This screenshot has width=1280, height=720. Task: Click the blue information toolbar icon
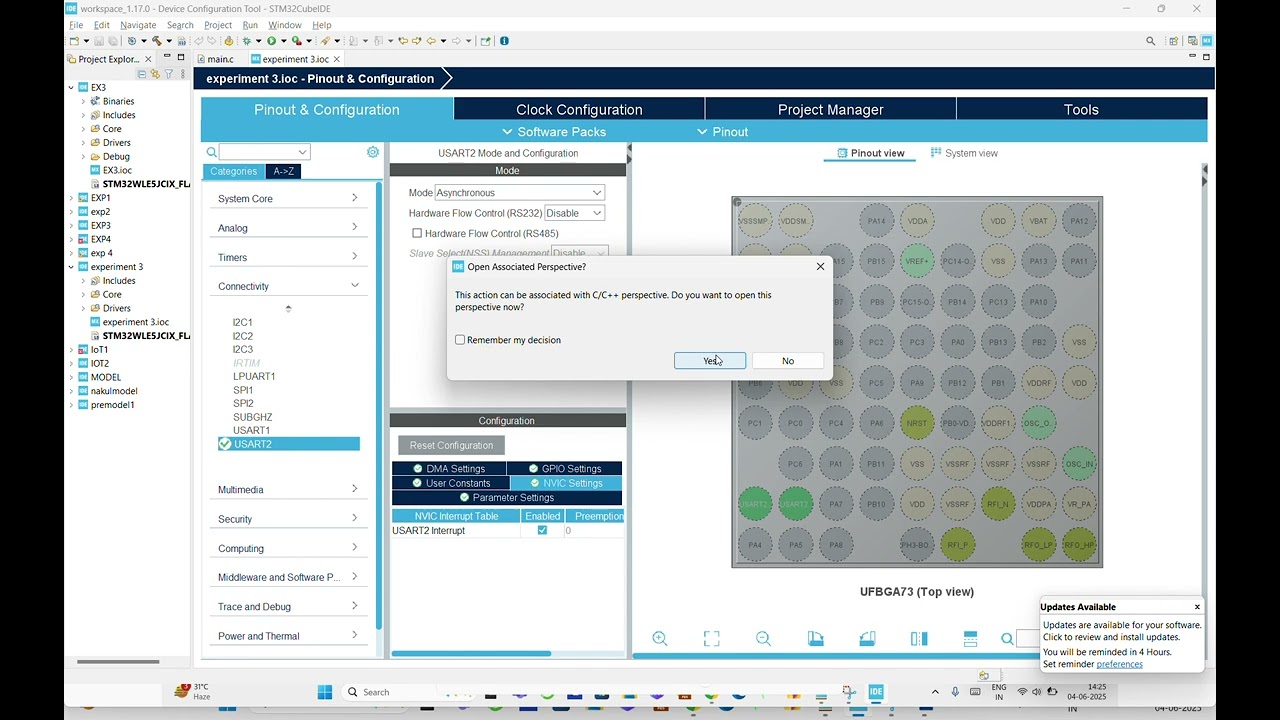coord(504,41)
